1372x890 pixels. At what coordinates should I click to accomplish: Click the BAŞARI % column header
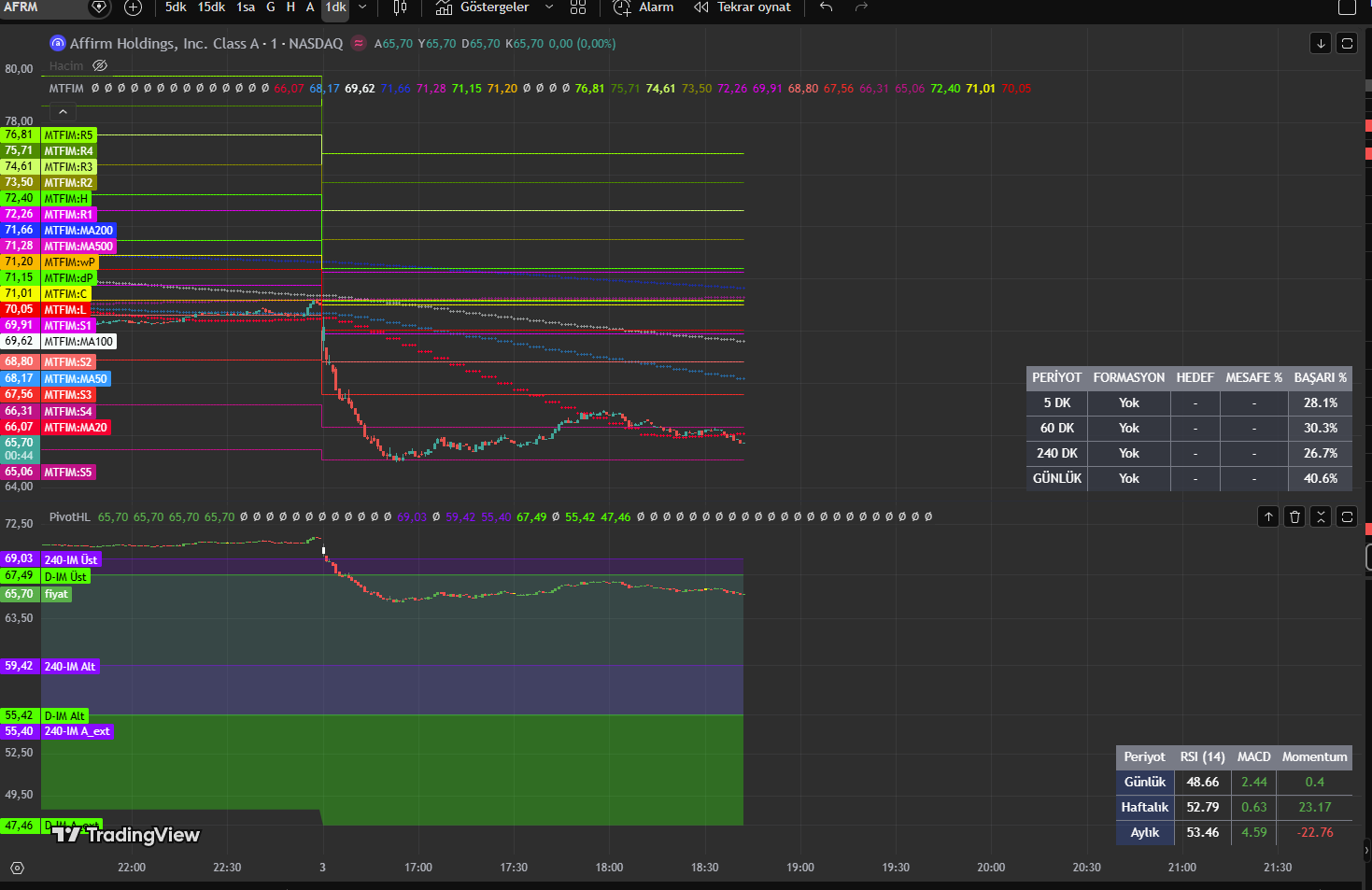(1320, 378)
